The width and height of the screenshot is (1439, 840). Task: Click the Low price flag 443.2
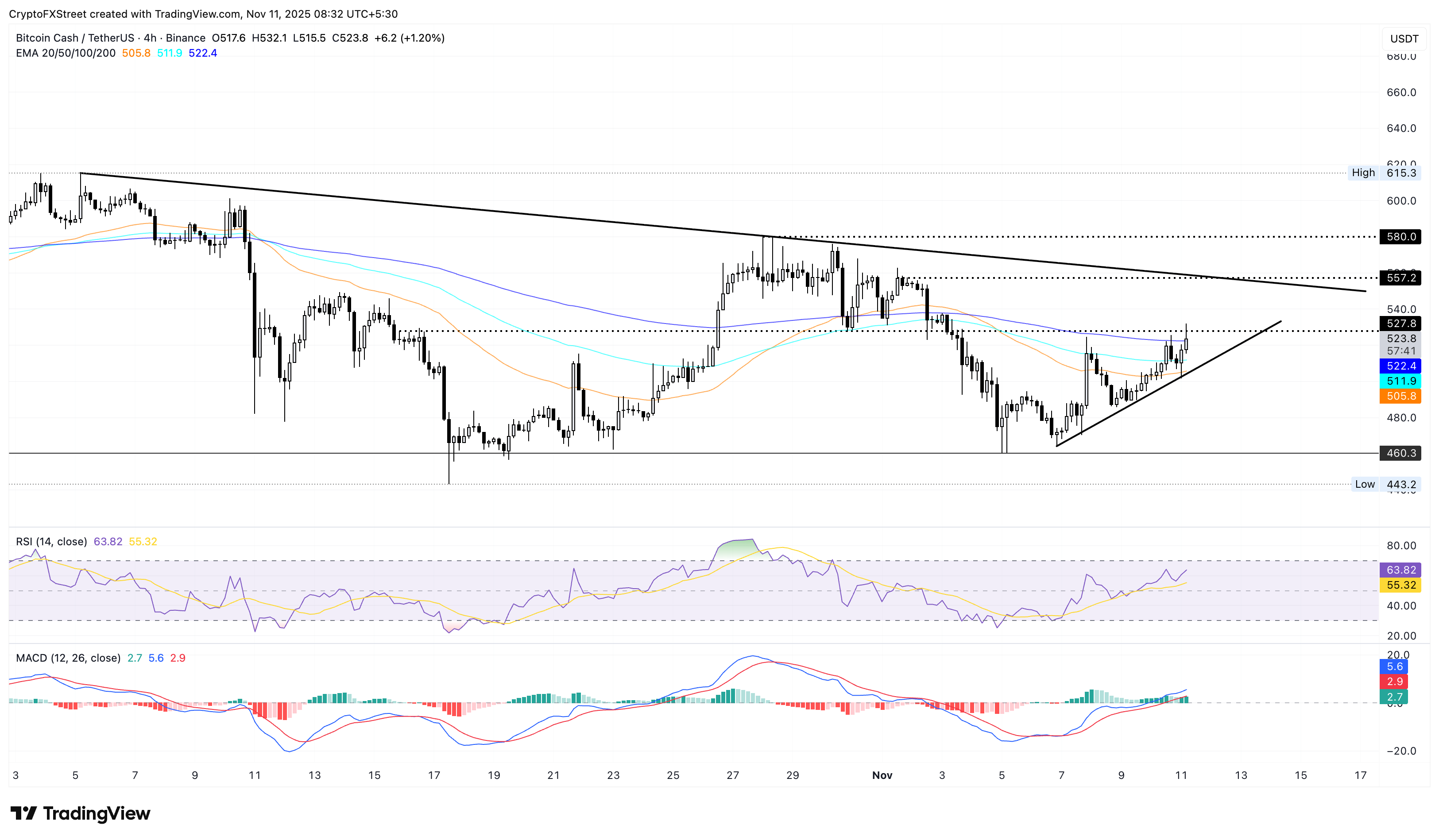click(x=1400, y=484)
